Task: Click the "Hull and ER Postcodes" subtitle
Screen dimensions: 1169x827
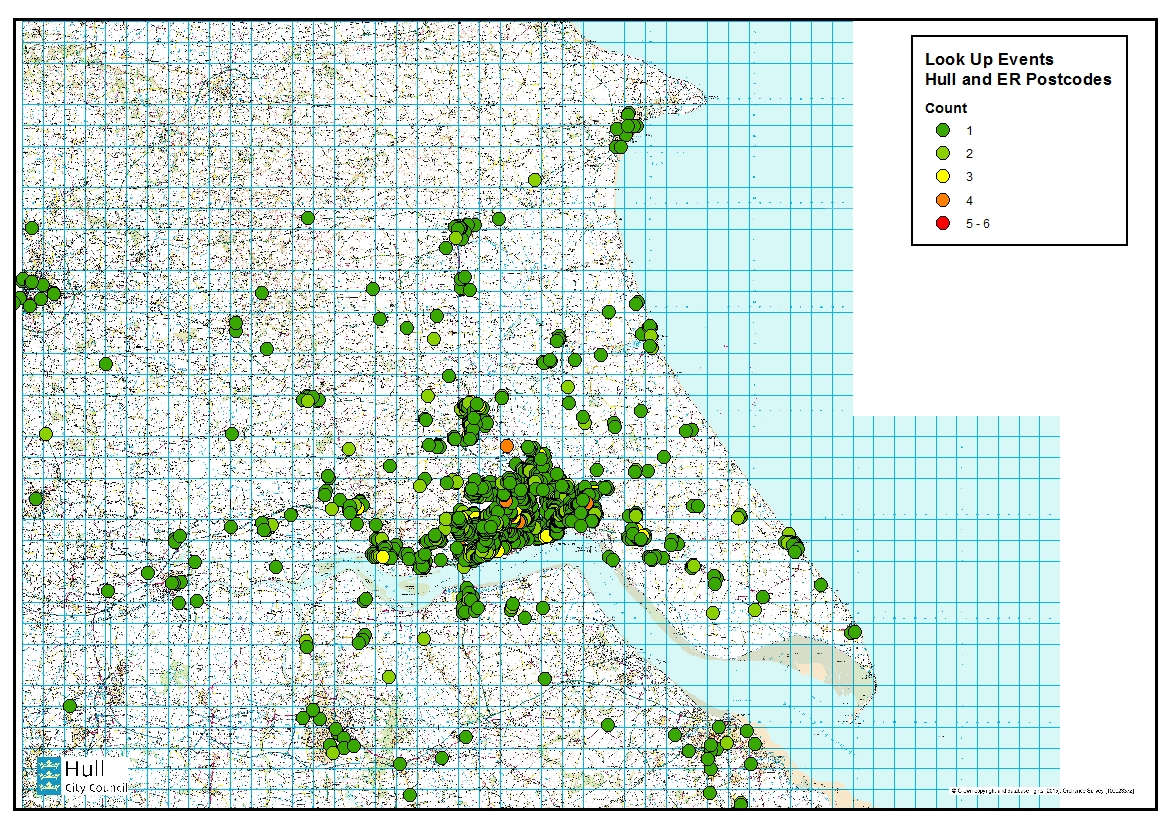Action: 1017,80
